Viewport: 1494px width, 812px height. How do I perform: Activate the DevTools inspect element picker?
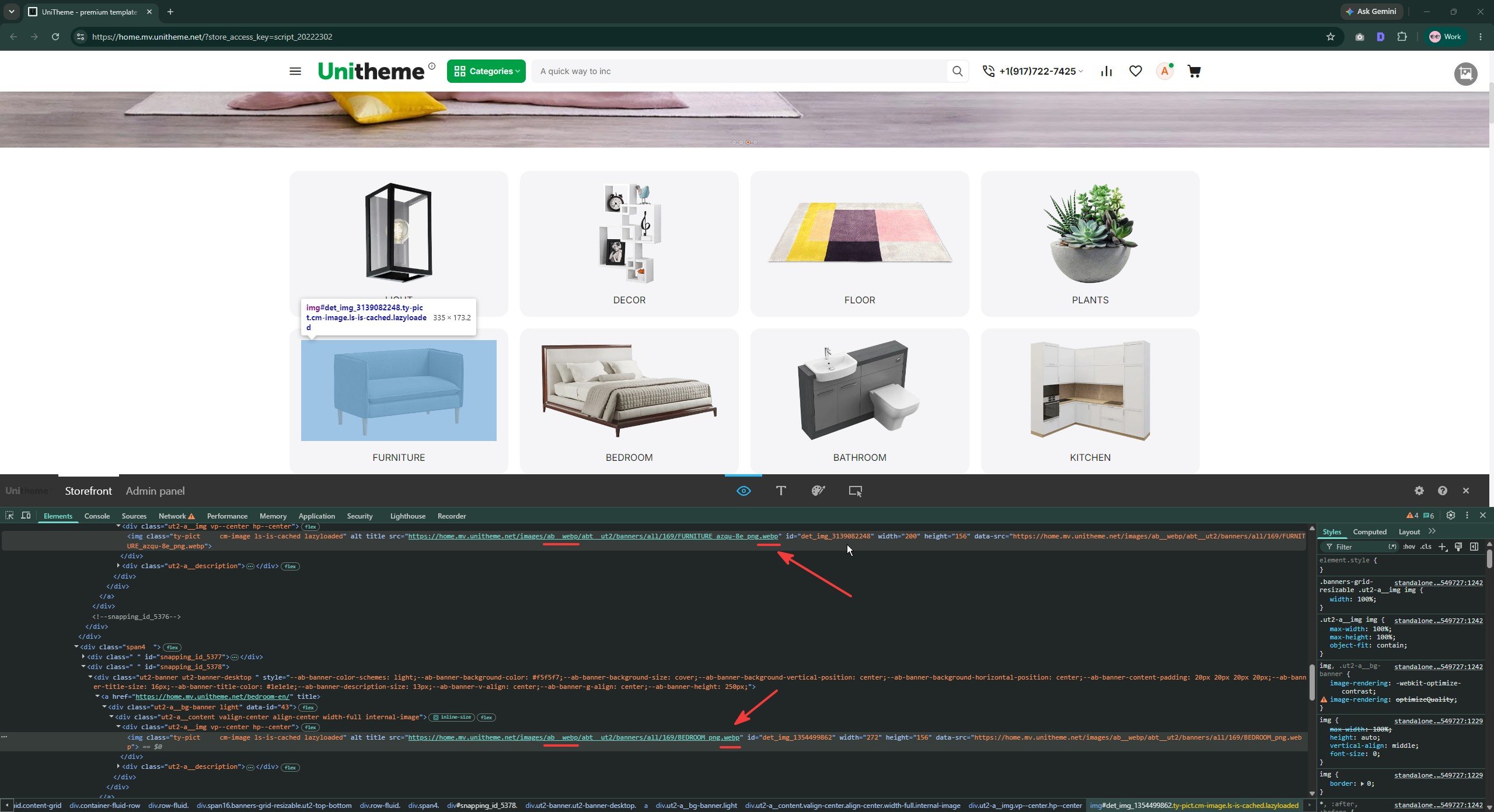(9, 516)
